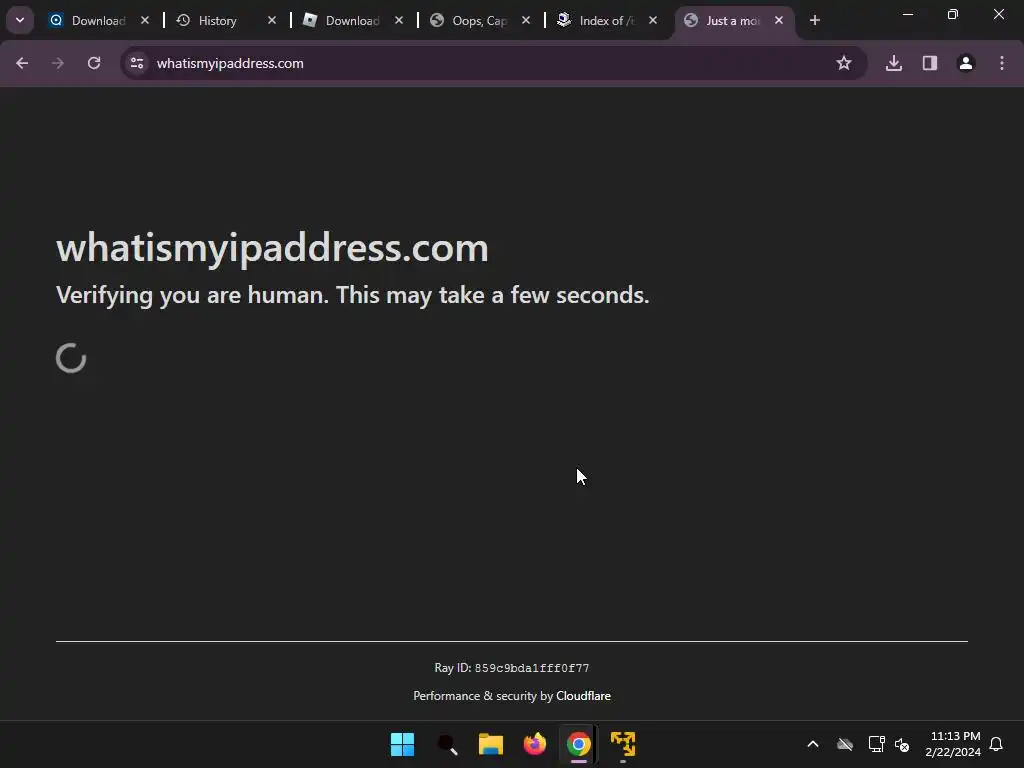
Task: Open a new tab with plus button
Action: tap(814, 20)
